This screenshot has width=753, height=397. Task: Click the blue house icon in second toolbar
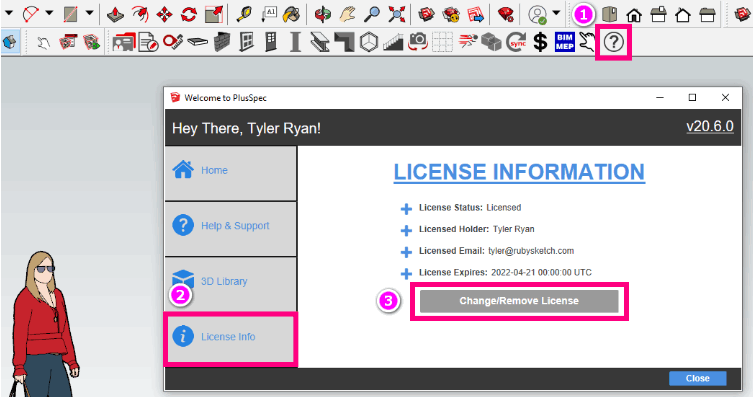tap(10, 42)
